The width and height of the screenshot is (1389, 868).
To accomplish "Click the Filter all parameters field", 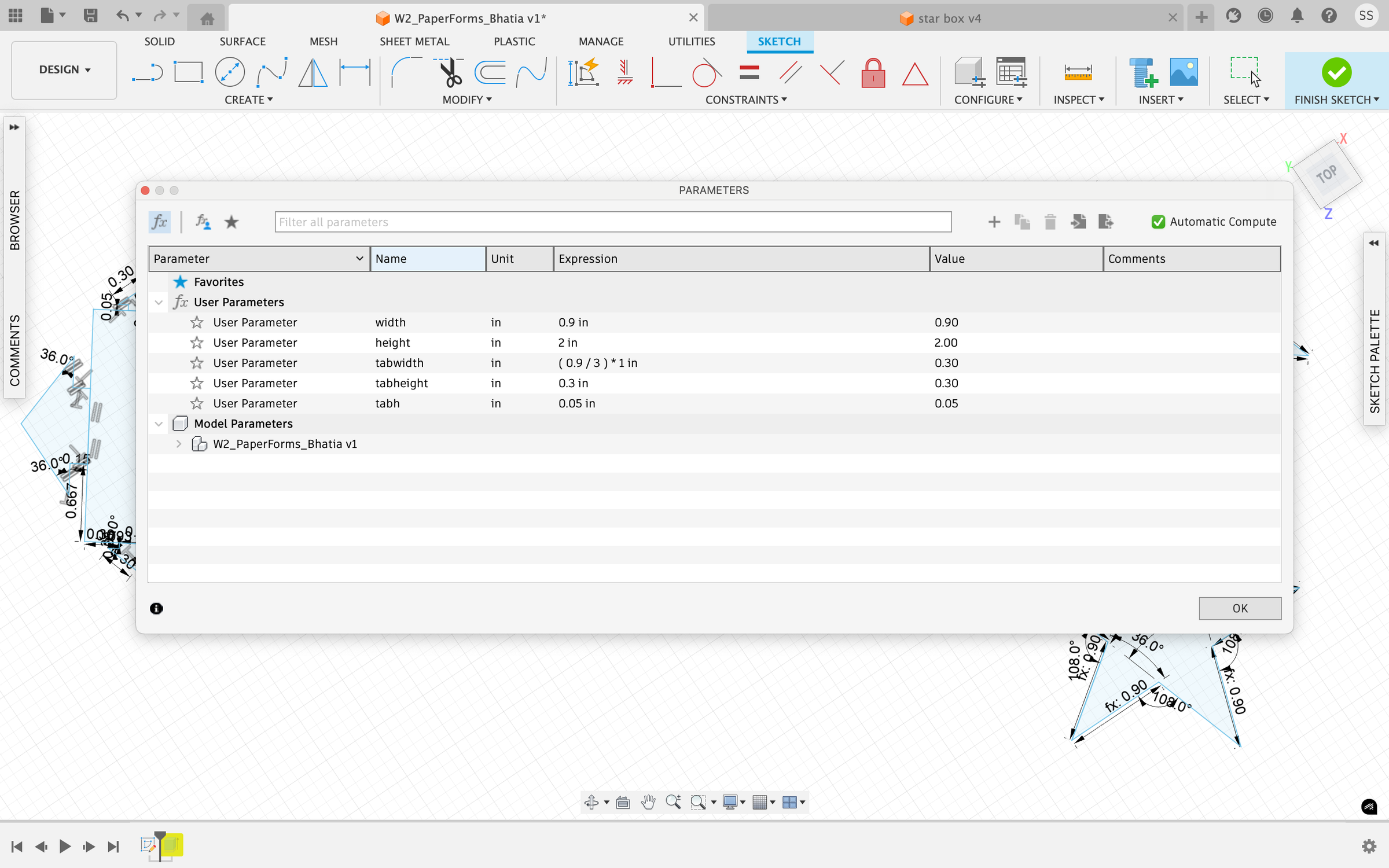I will [613, 222].
